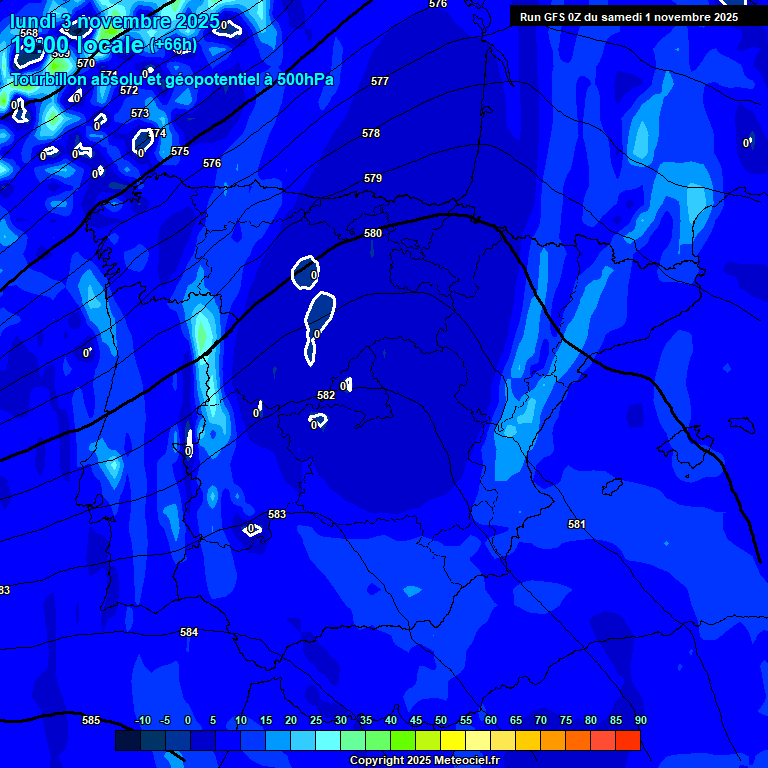The width and height of the screenshot is (768, 768).
Task: Click the 580 geopotential contour label
Action: (x=373, y=233)
